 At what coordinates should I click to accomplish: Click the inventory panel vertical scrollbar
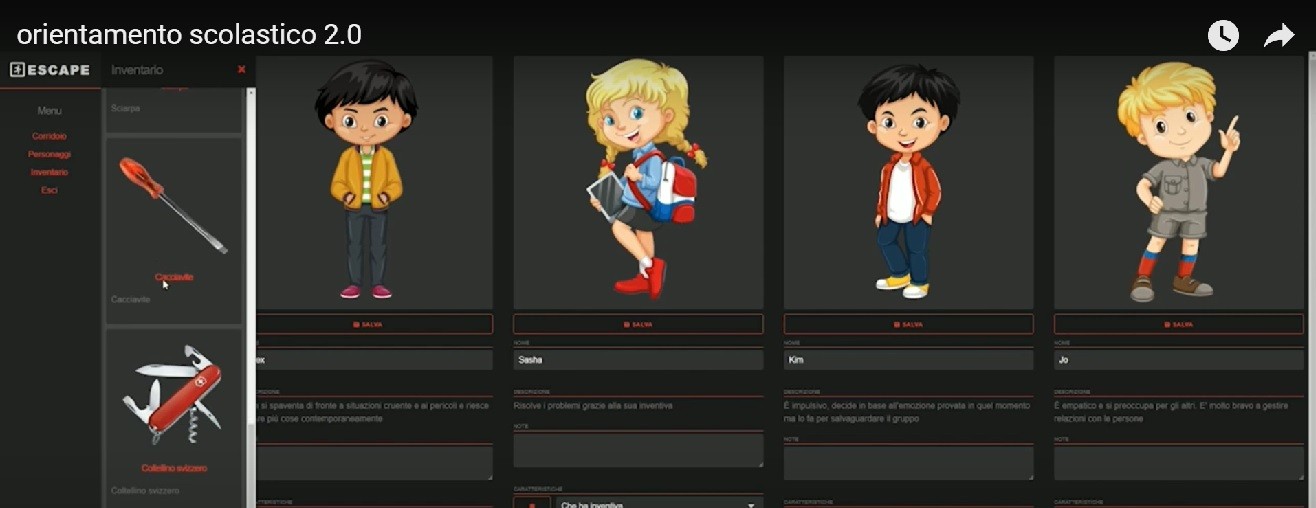coord(250,300)
